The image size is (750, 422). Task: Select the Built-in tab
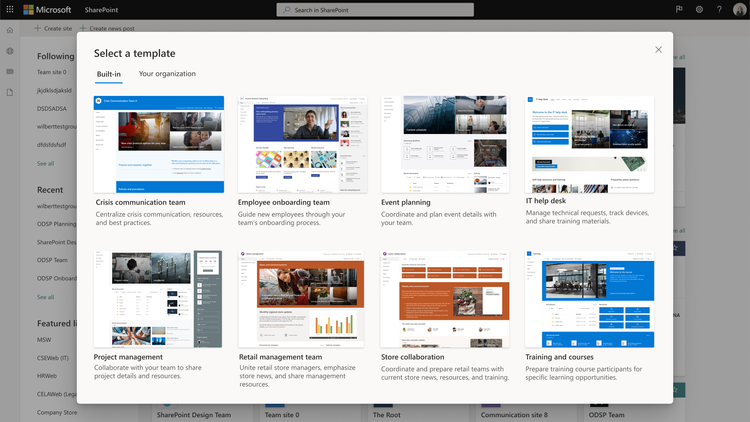click(x=109, y=74)
